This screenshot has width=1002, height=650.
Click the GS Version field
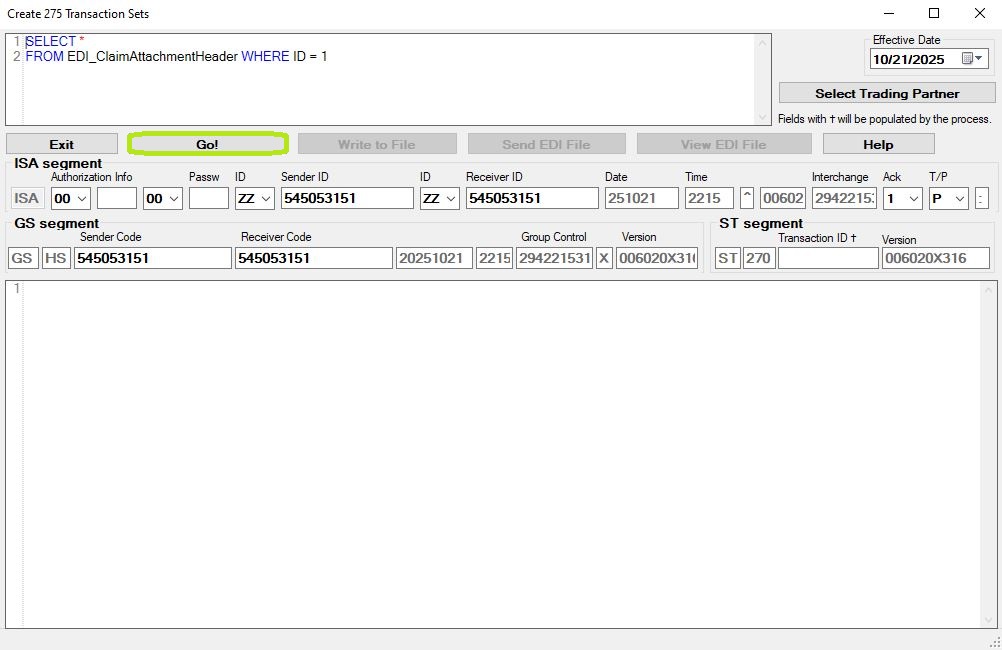point(657,258)
